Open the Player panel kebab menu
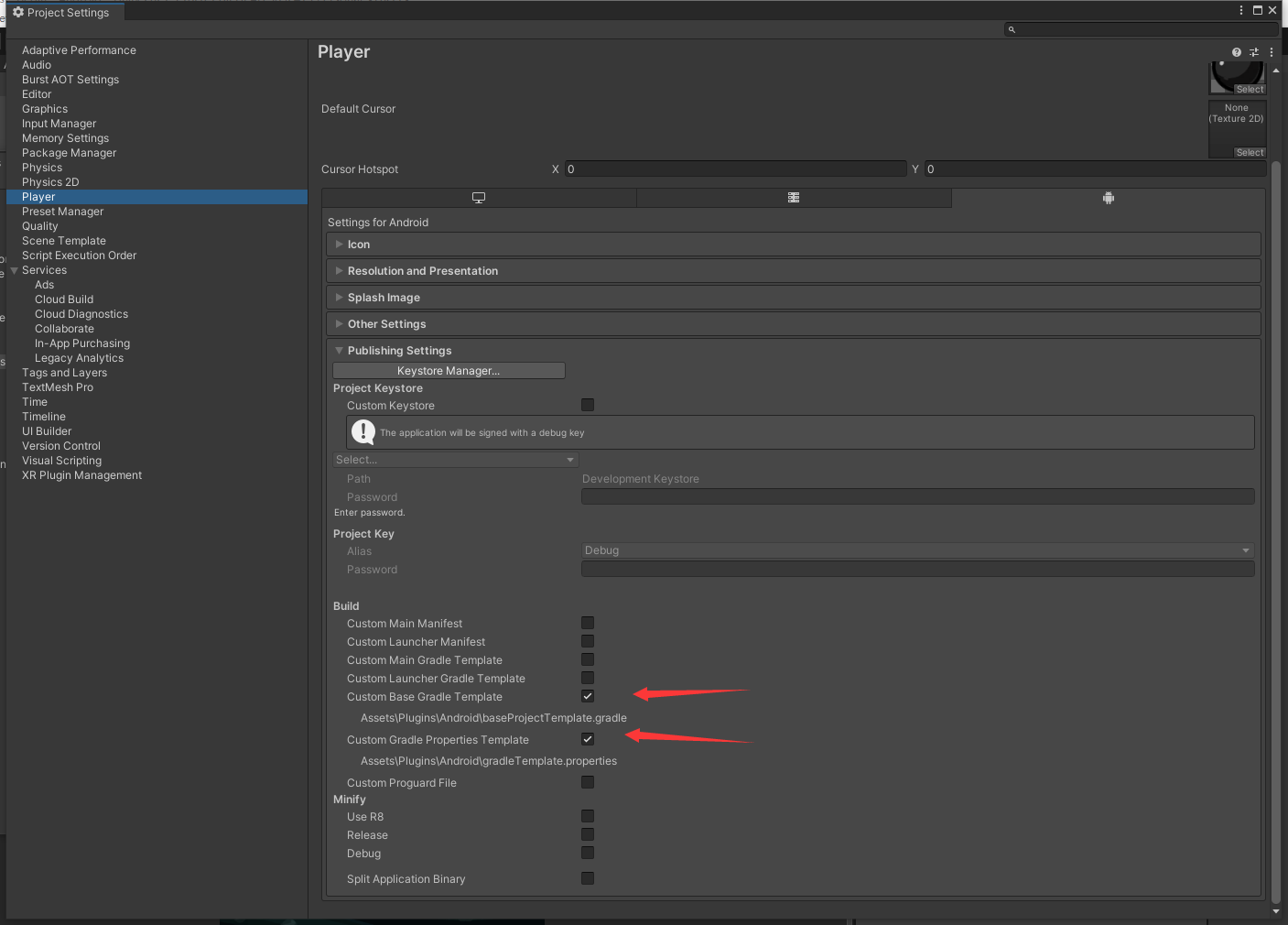The width and height of the screenshot is (1288, 925). [x=1272, y=52]
